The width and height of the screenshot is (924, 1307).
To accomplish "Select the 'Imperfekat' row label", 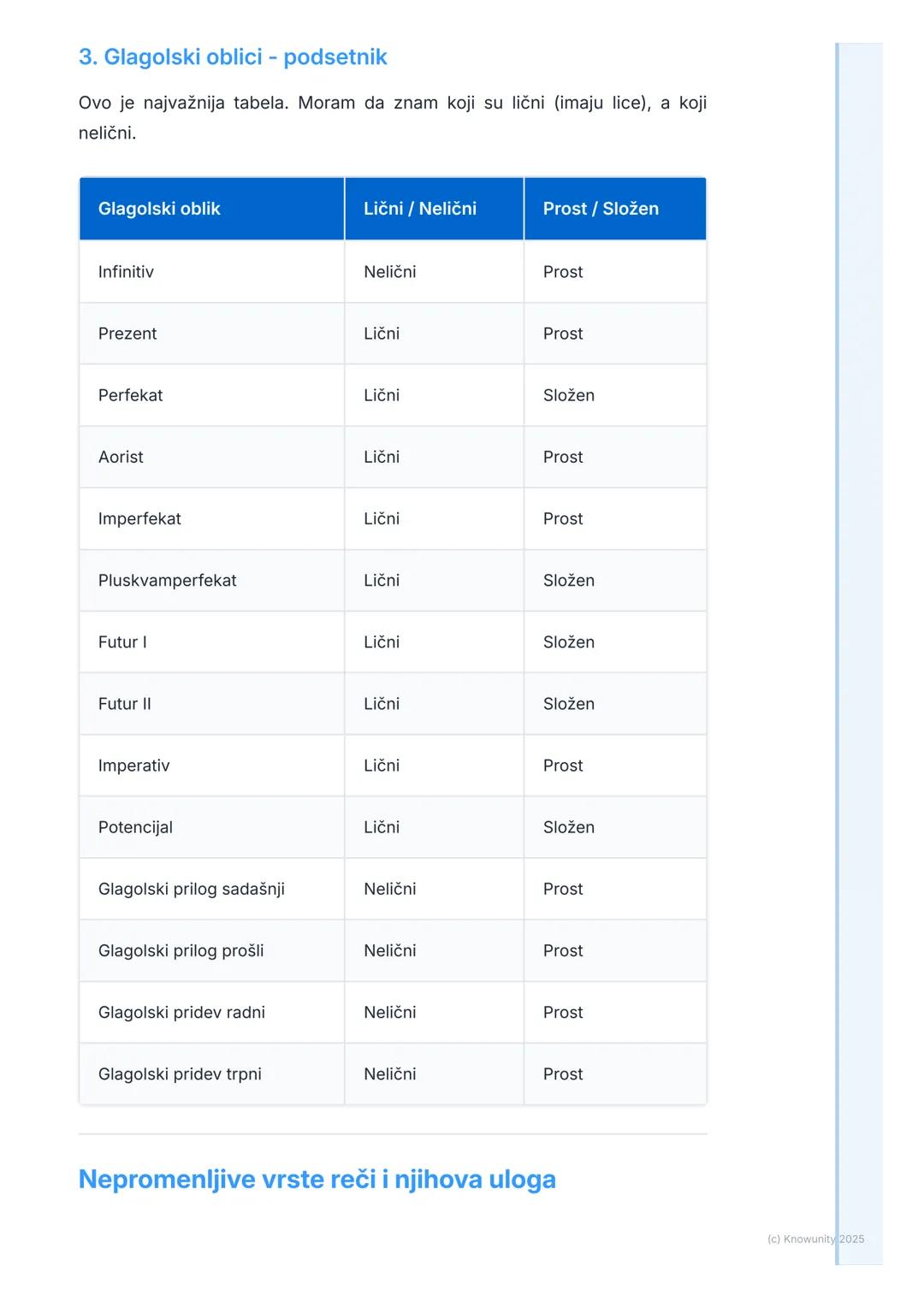I will [139, 518].
